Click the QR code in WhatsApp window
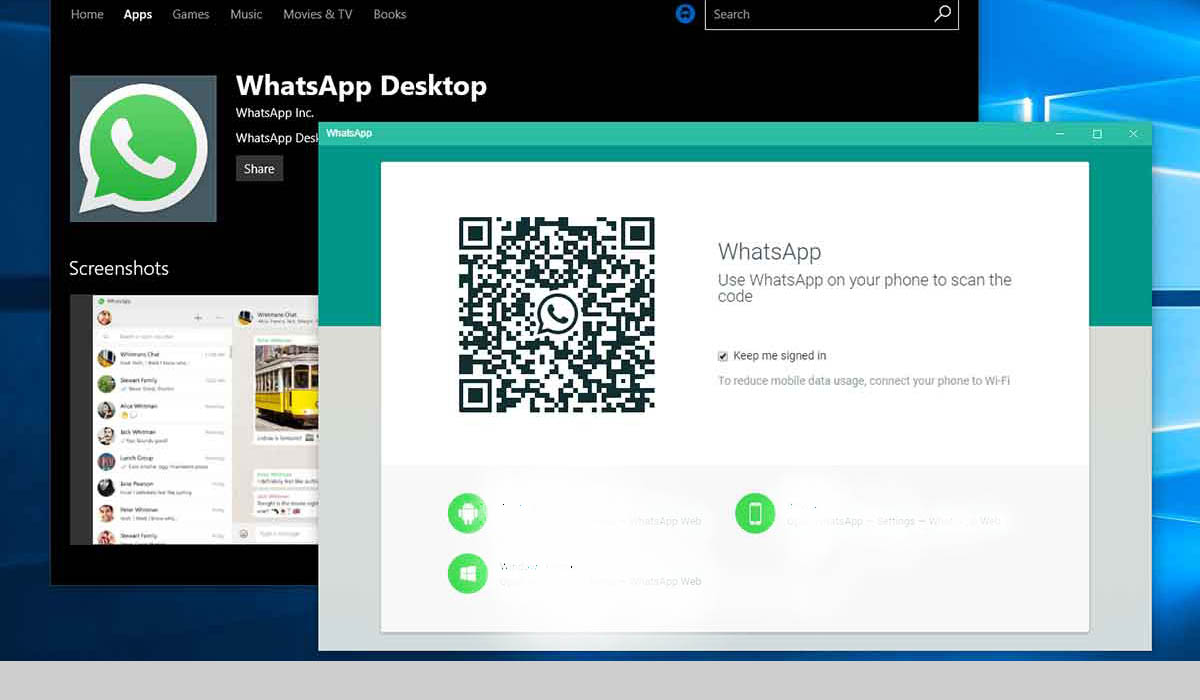This screenshot has height=700, width=1200. [556, 315]
